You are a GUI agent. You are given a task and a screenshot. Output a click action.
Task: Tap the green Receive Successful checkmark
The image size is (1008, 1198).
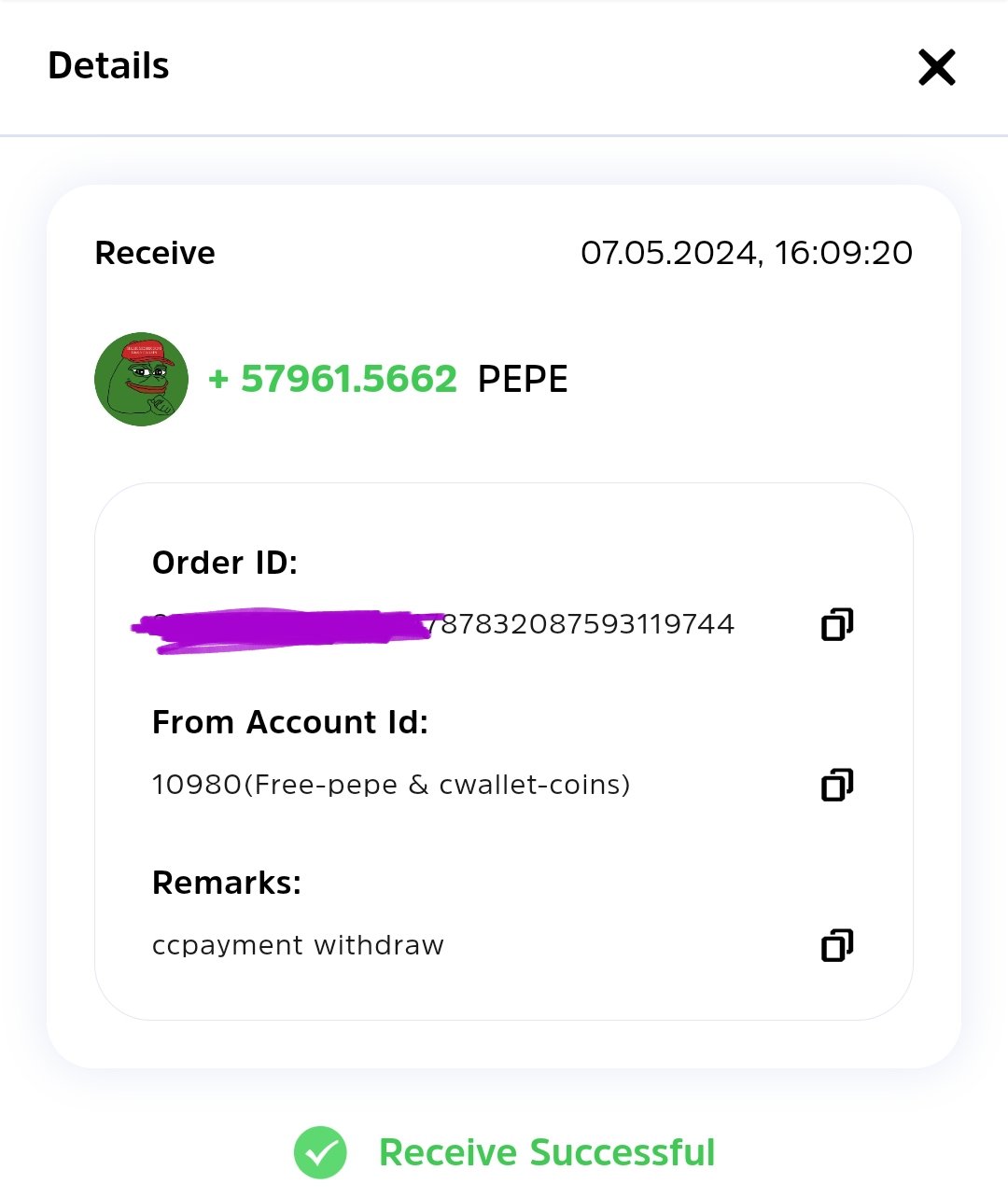pos(320,1152)
